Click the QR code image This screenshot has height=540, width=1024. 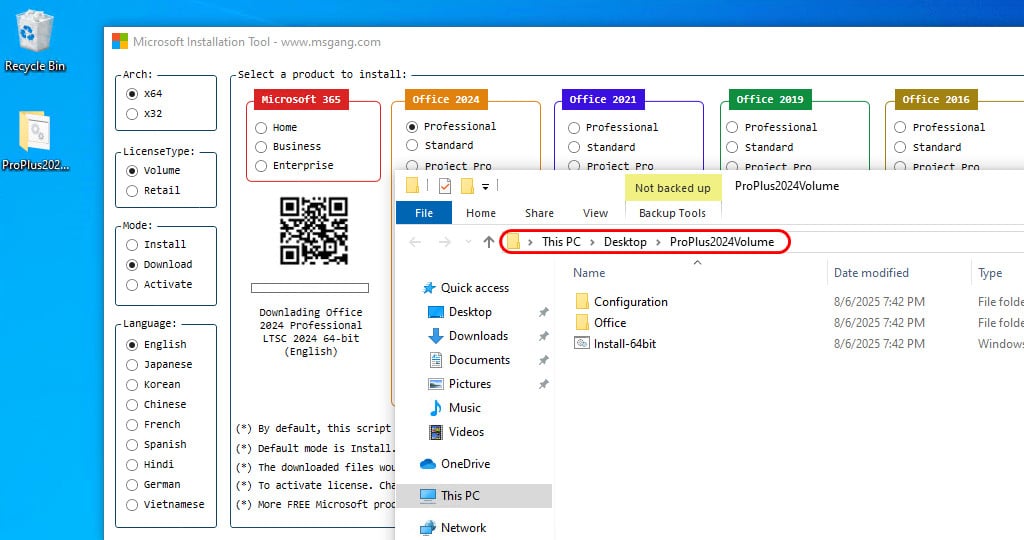pos(313,231)
